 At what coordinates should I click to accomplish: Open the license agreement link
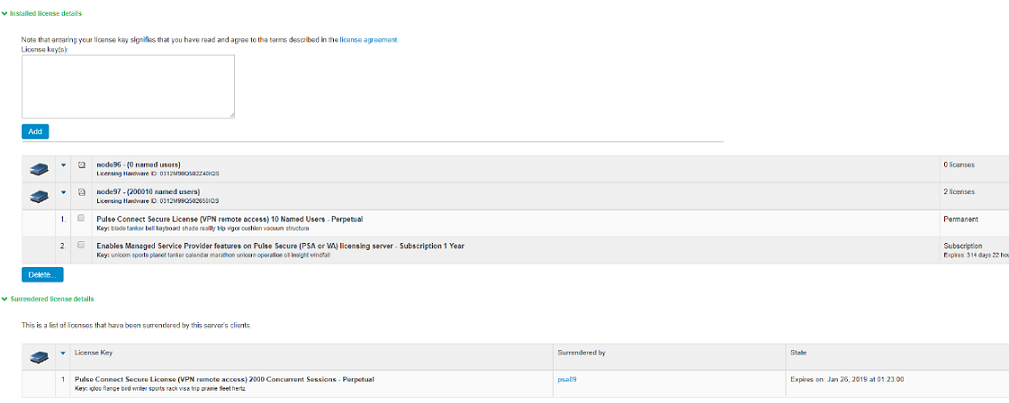[x=368, y=40]
